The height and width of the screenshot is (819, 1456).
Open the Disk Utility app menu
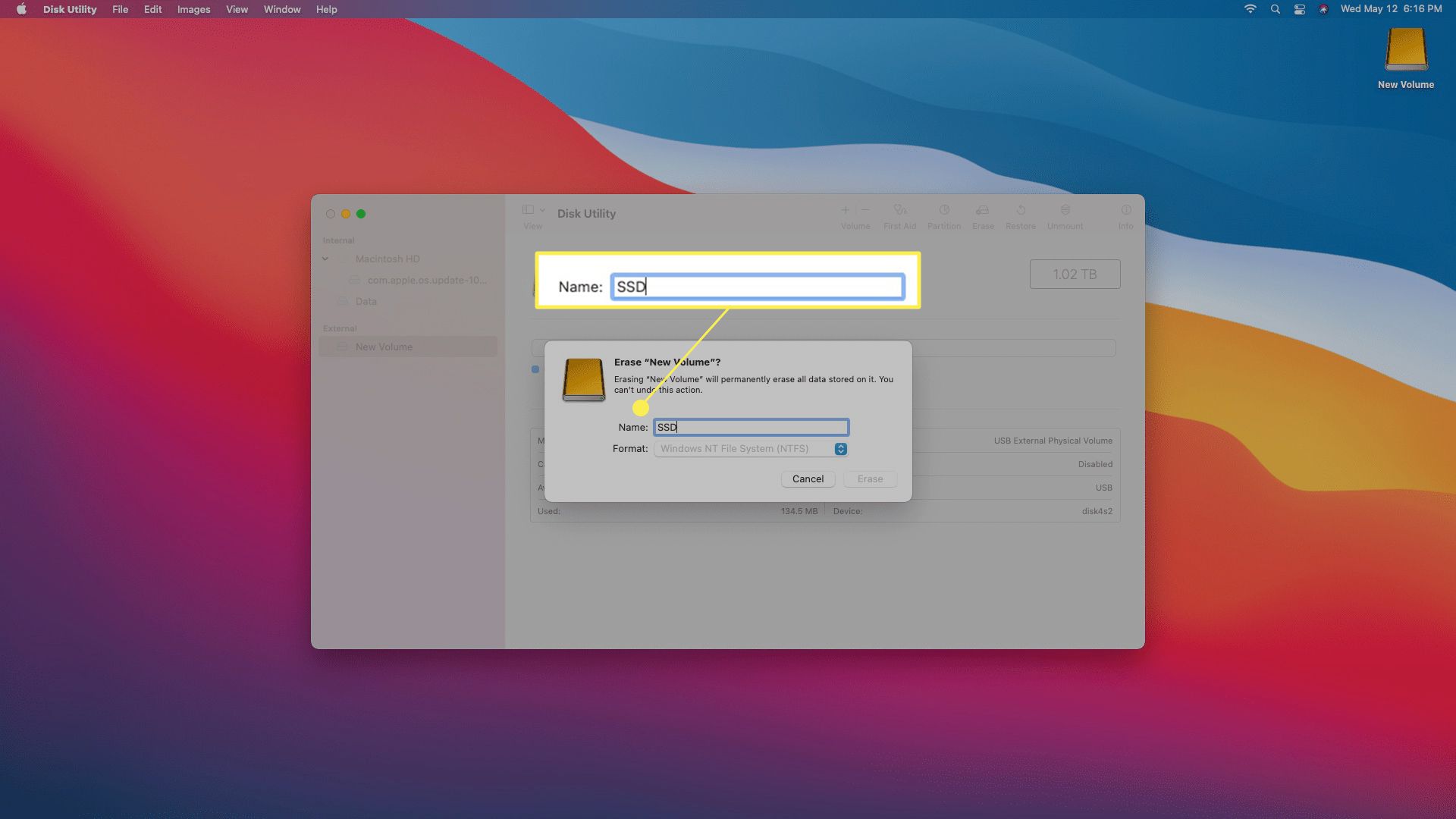point(70,9)
